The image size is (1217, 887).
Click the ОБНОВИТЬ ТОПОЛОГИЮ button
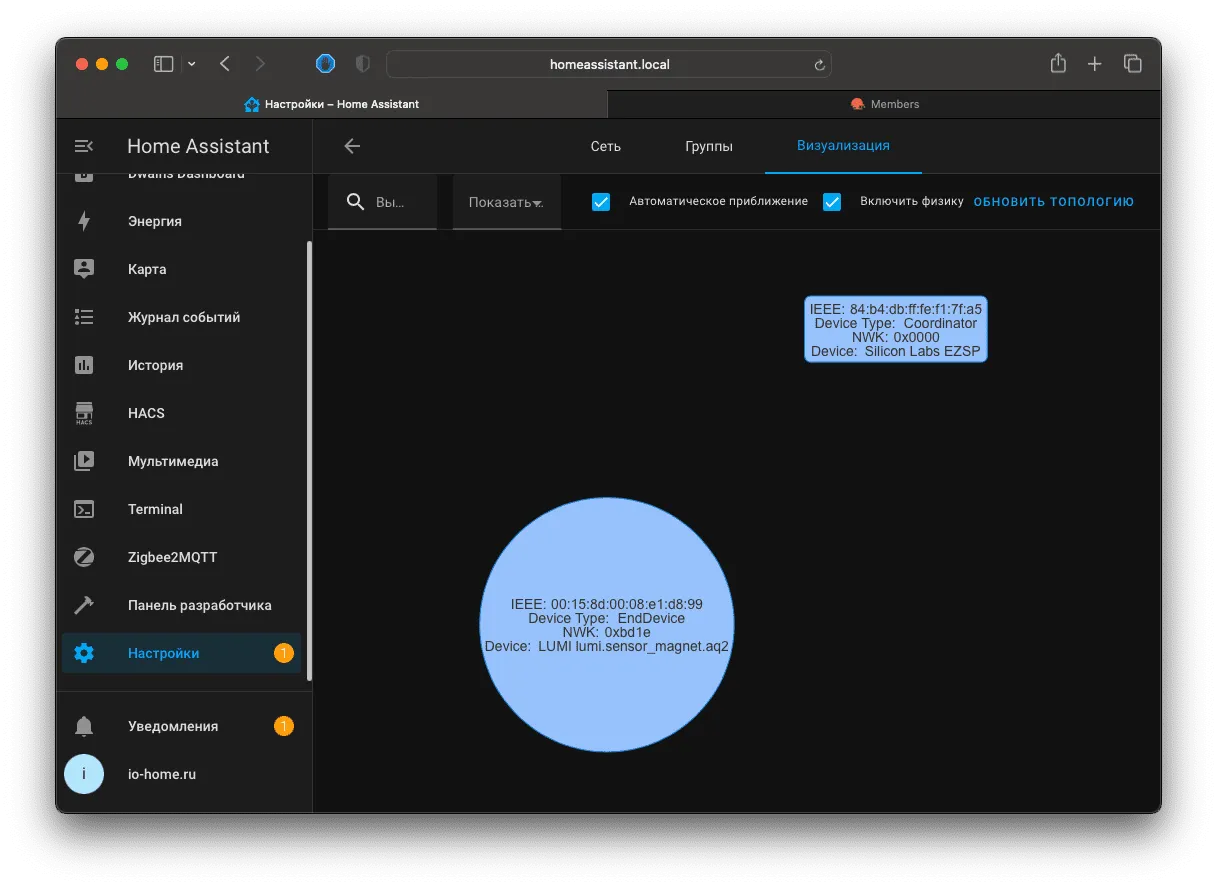point(1054,202)
